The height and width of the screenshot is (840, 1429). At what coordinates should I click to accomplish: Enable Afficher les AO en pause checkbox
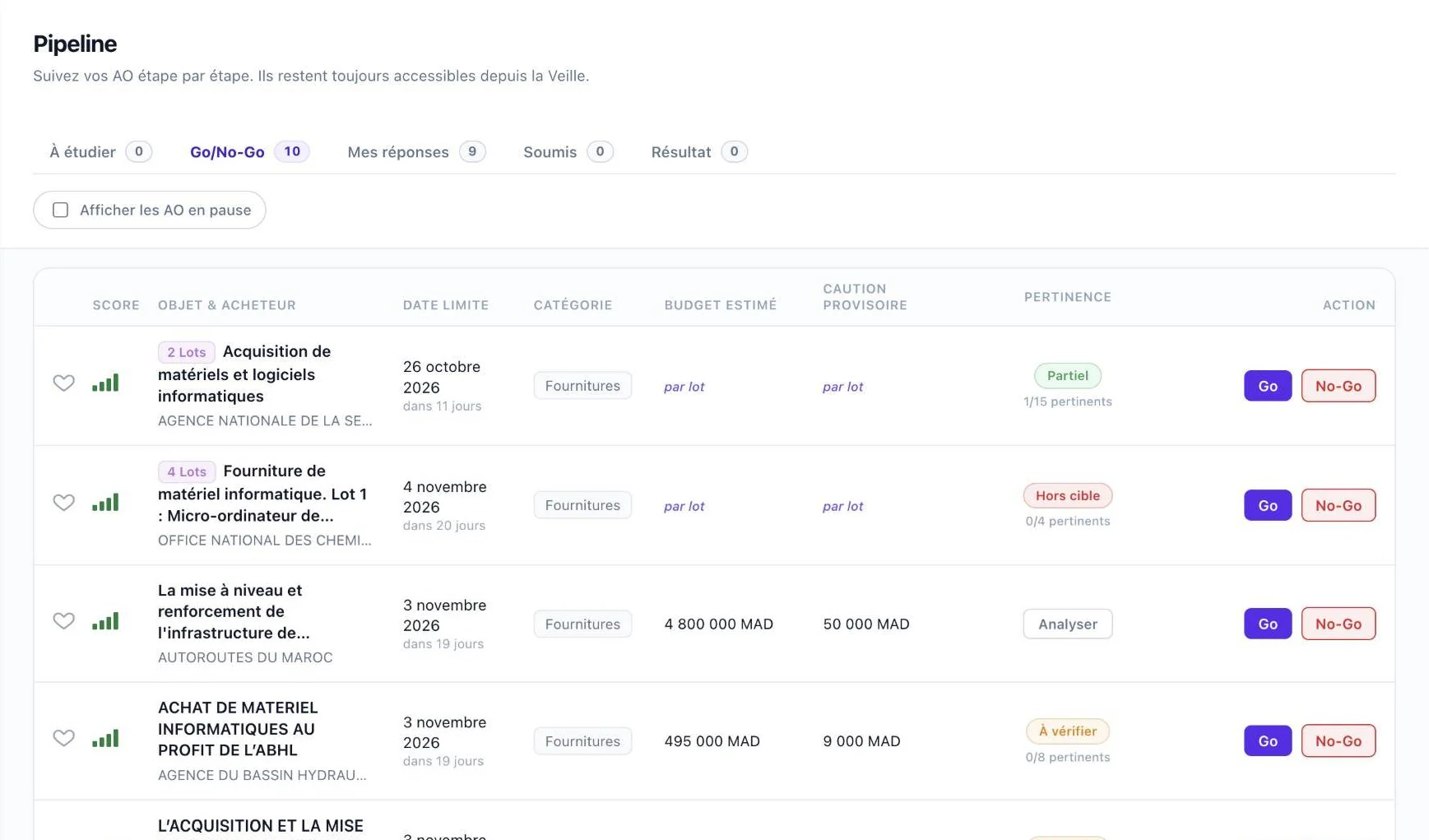tap(60, 210)
